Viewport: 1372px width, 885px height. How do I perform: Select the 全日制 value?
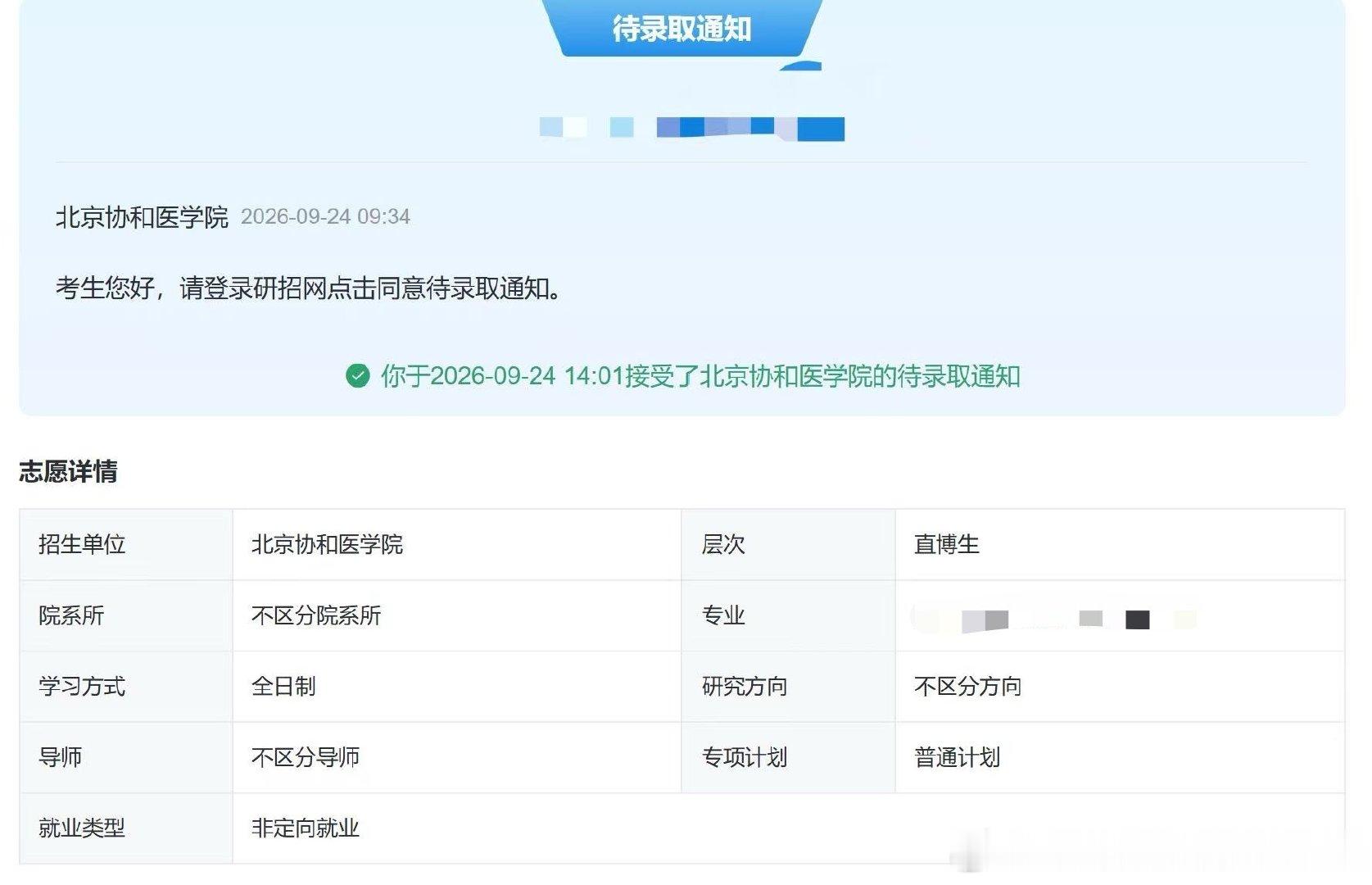(283, 687)
